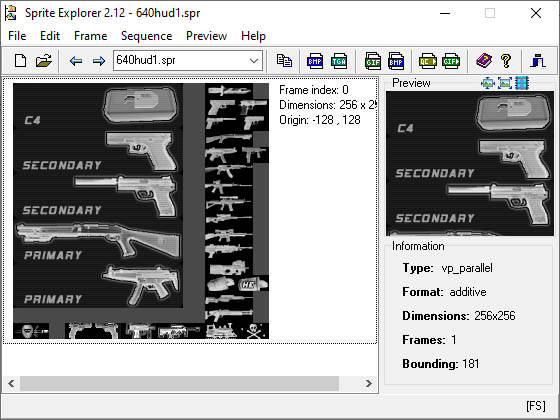
Task: Export QC script icon
Action: [427, 60]
